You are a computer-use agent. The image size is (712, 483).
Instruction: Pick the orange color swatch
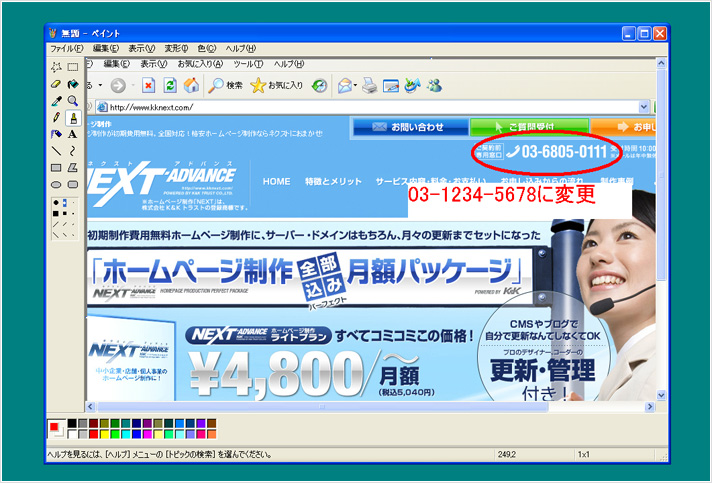[x=212, y=434]
